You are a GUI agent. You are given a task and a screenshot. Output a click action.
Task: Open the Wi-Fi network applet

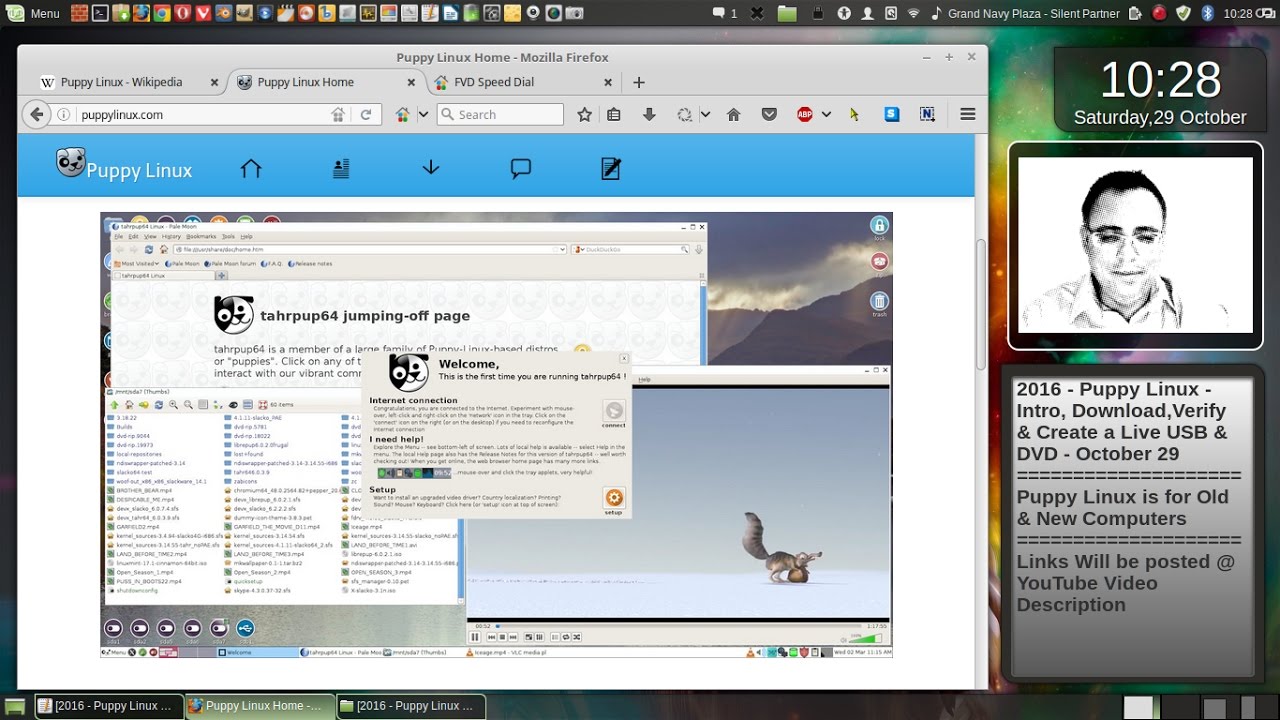913,13
